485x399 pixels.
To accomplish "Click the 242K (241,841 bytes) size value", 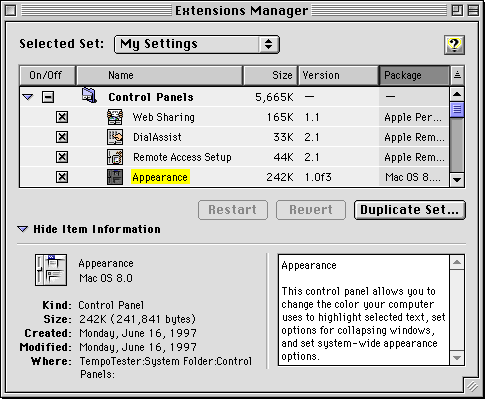I will coord(137,319).
